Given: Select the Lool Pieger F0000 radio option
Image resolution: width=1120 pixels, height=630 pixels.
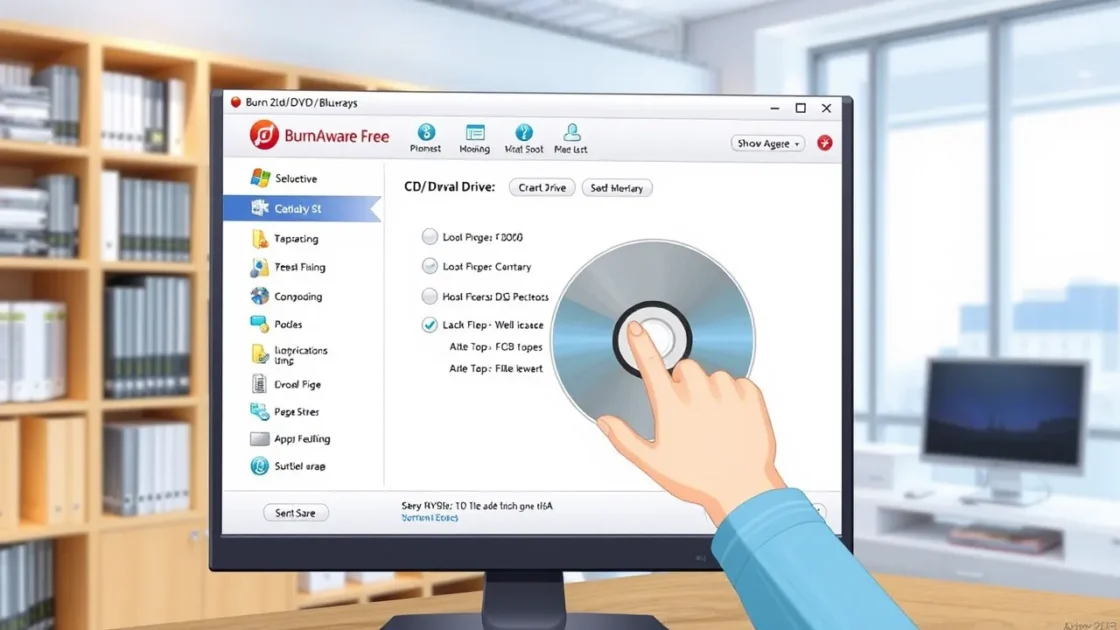Looking at the screenshot, I should (x=430, y=237).
